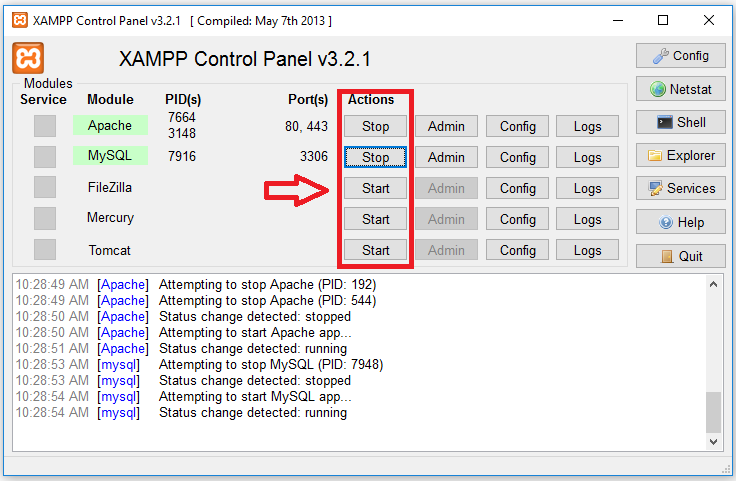
Task: View the Mercury Logs
Action: (x=587, y=219)
